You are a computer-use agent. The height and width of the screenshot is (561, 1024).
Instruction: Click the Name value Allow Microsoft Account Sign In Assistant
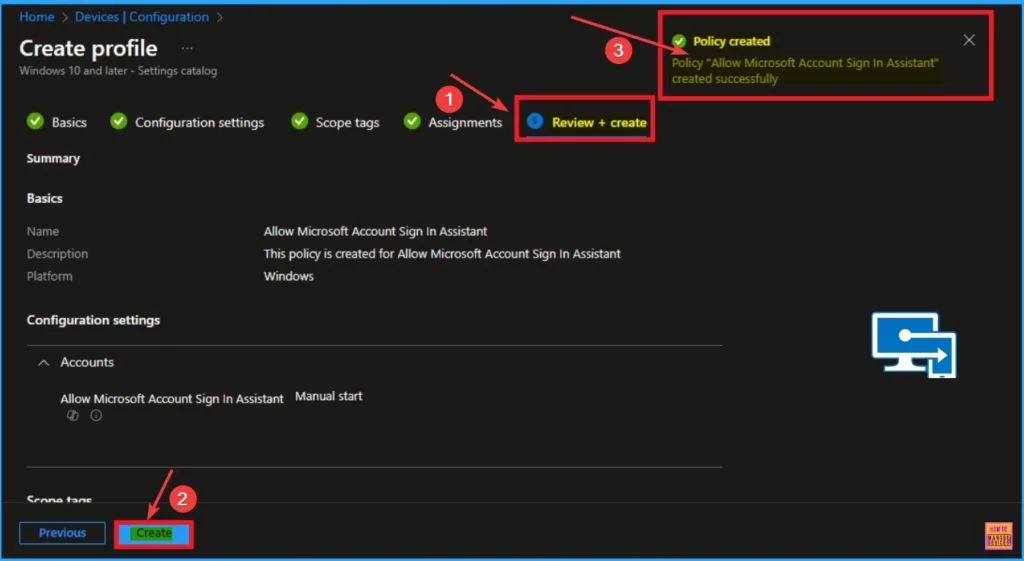(376, 231)
